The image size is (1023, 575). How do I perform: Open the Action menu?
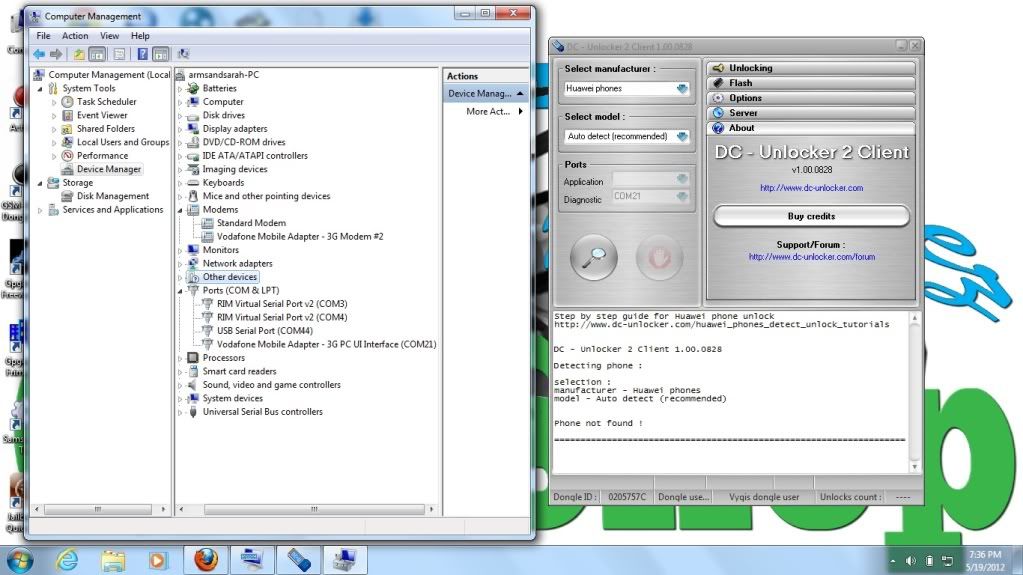point(75,36)
